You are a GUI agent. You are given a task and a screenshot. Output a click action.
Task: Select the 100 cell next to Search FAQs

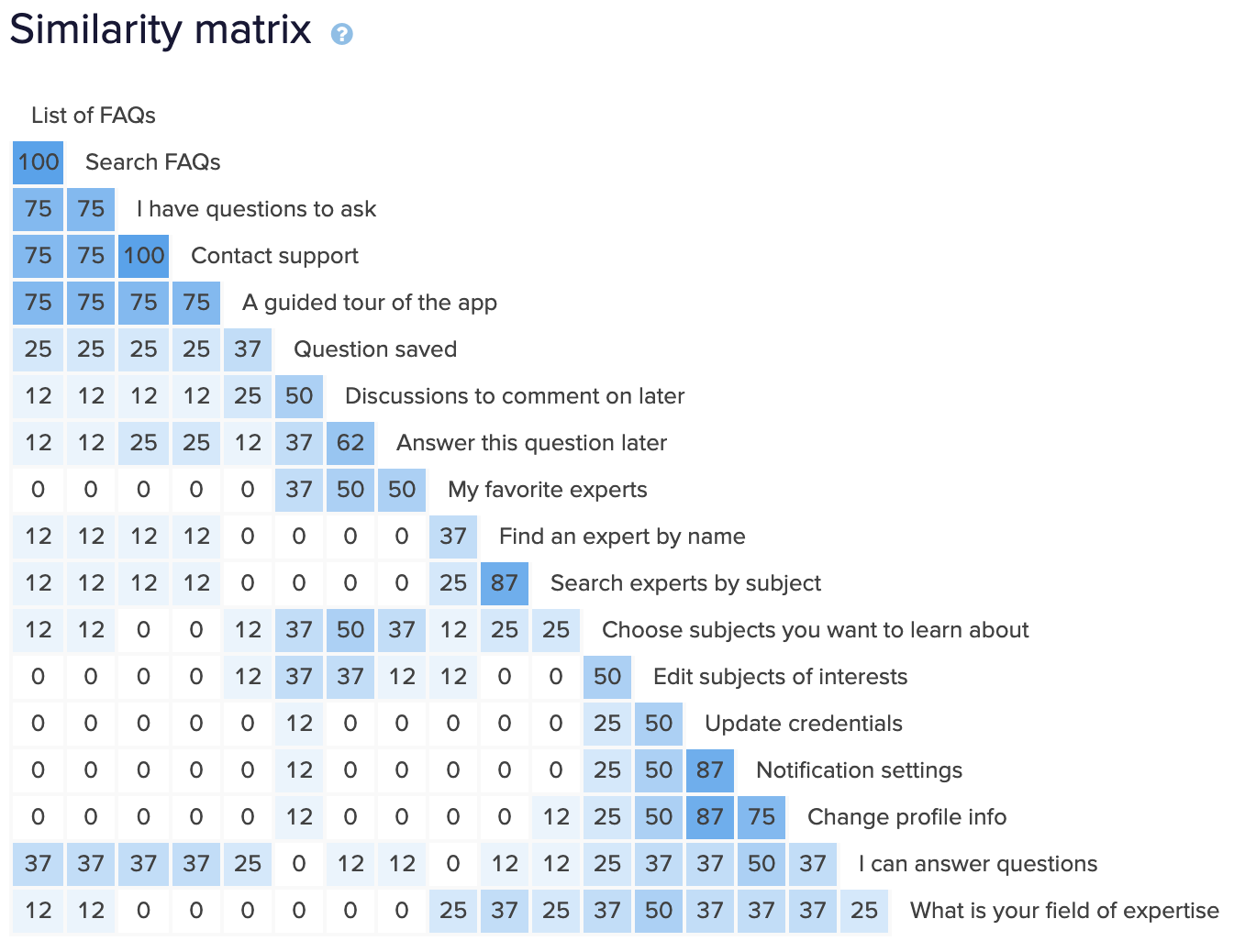[39, 162]
